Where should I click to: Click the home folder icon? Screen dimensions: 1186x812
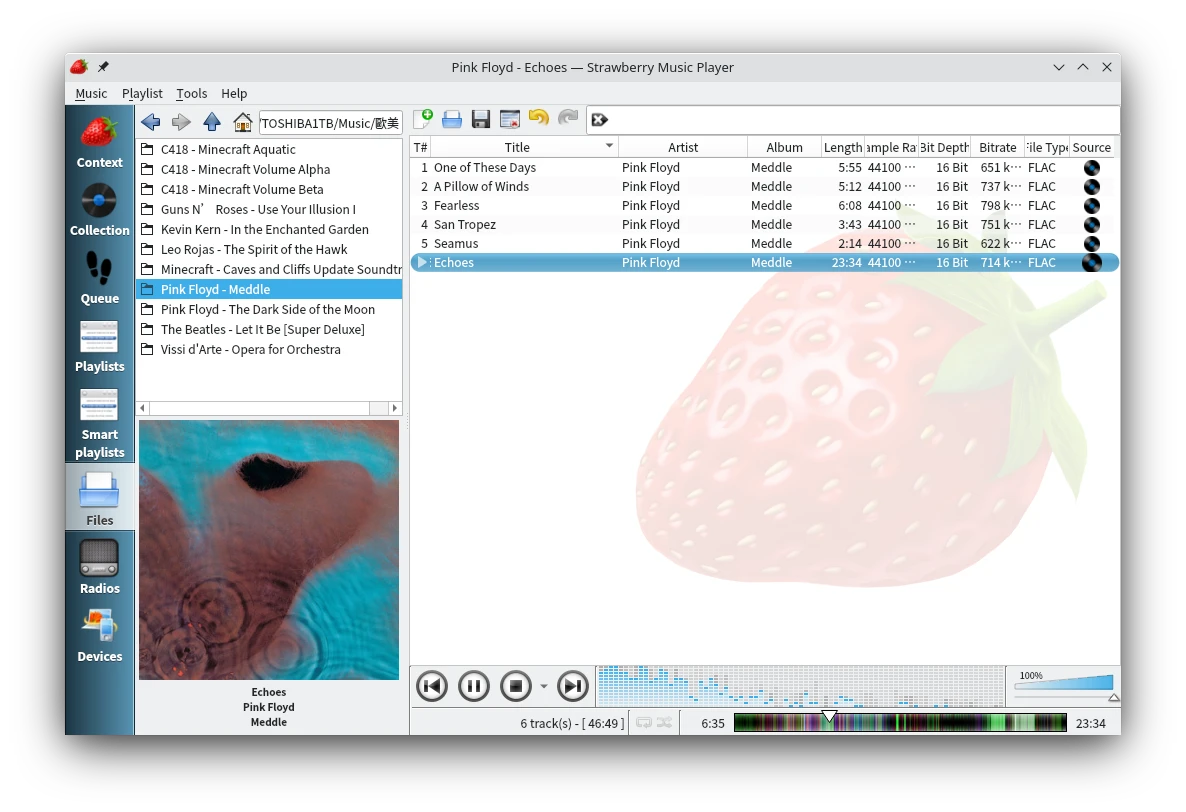click(242, 122)
